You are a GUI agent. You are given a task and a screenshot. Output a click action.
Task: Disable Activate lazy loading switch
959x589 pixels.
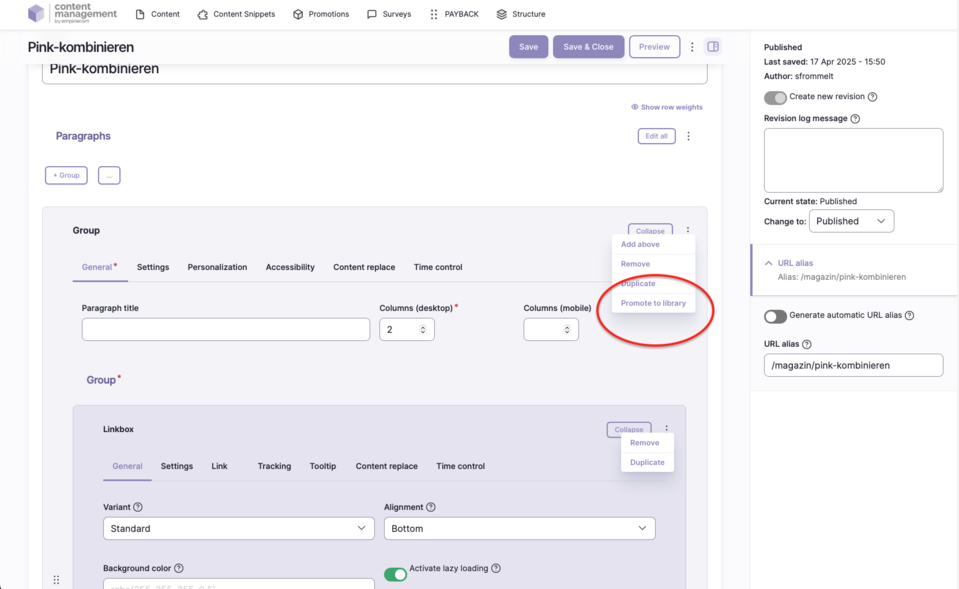tap(396, 574)
